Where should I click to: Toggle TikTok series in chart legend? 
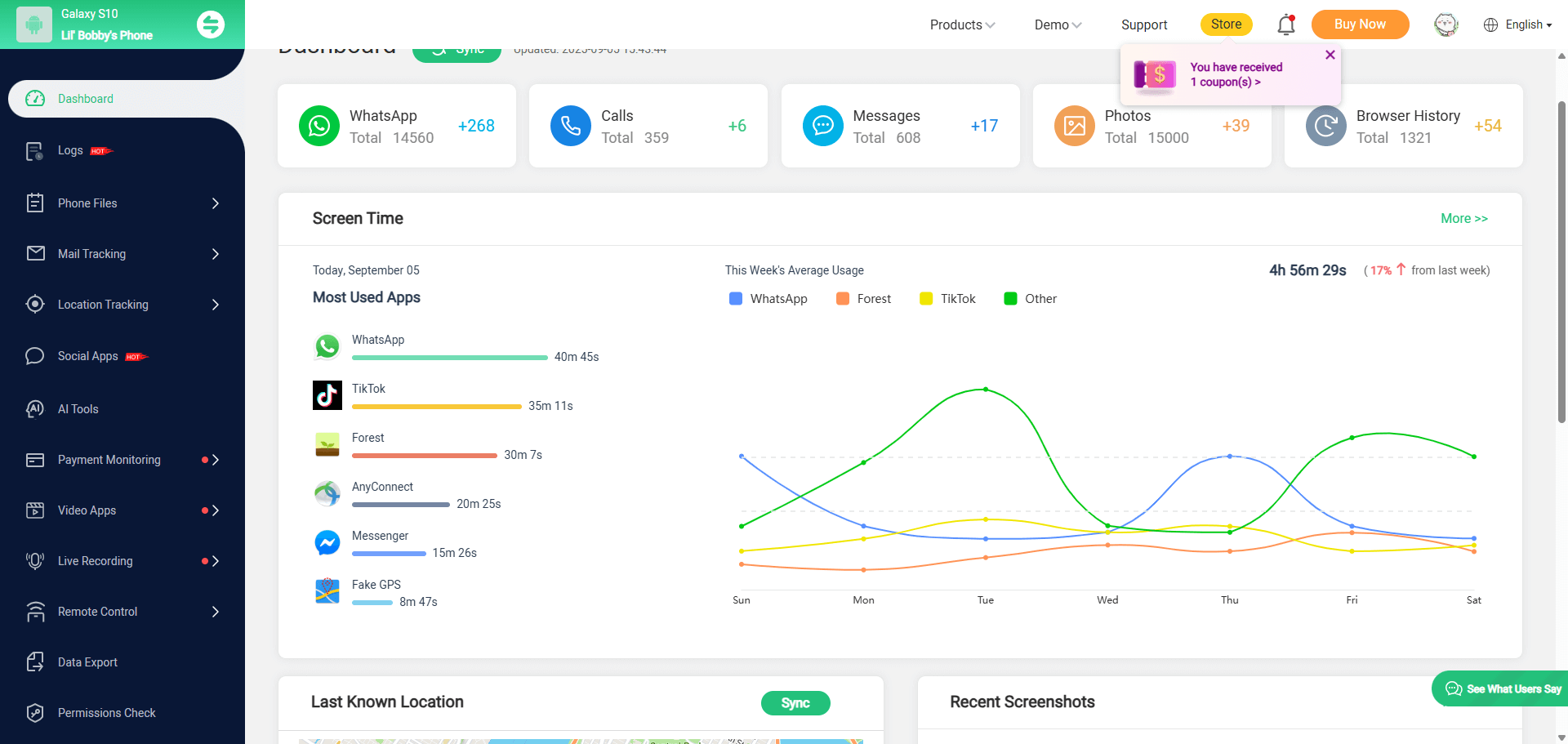pyautogui.click(x=947, y=299)
